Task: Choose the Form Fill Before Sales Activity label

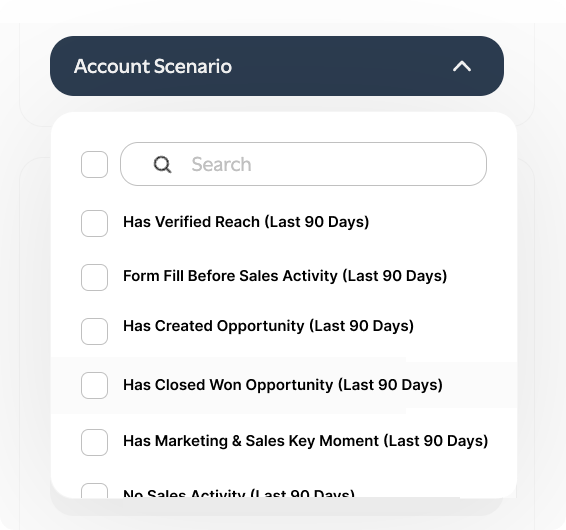Action: coord(285,276)
